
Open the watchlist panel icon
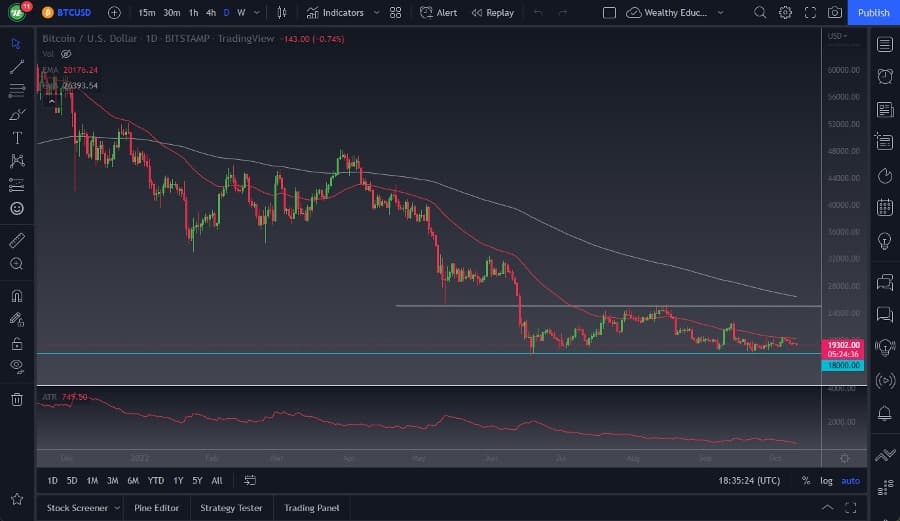click(x=885, y=45)
